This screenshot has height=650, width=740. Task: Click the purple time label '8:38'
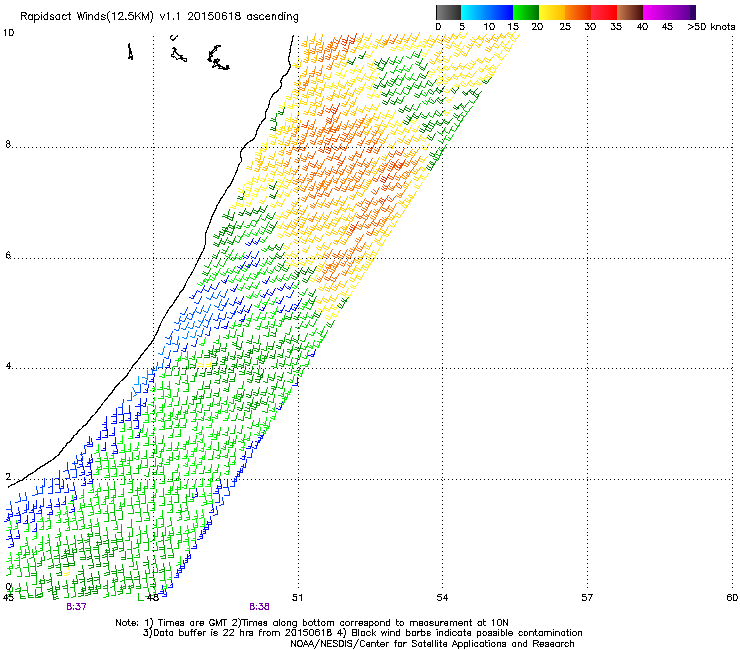click(x=259, y=607)
